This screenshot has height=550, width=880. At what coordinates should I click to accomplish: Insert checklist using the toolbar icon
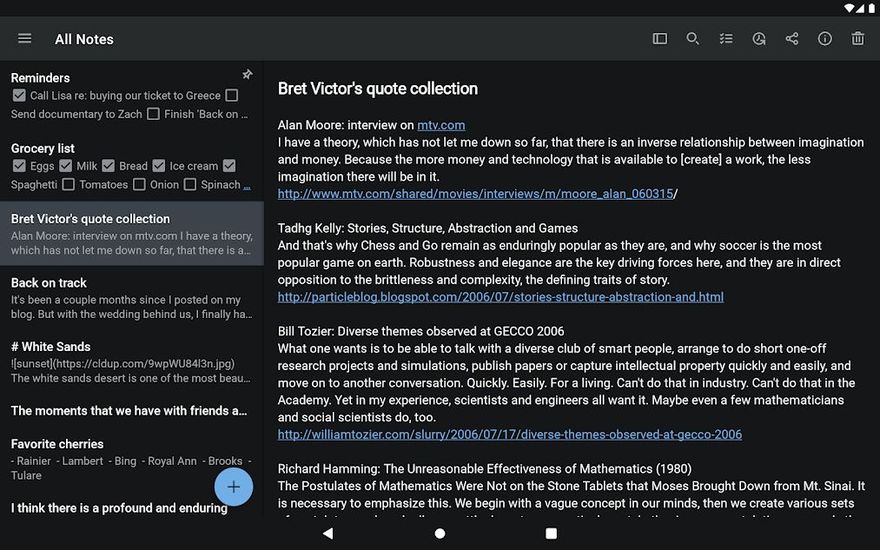pos(726,38)
